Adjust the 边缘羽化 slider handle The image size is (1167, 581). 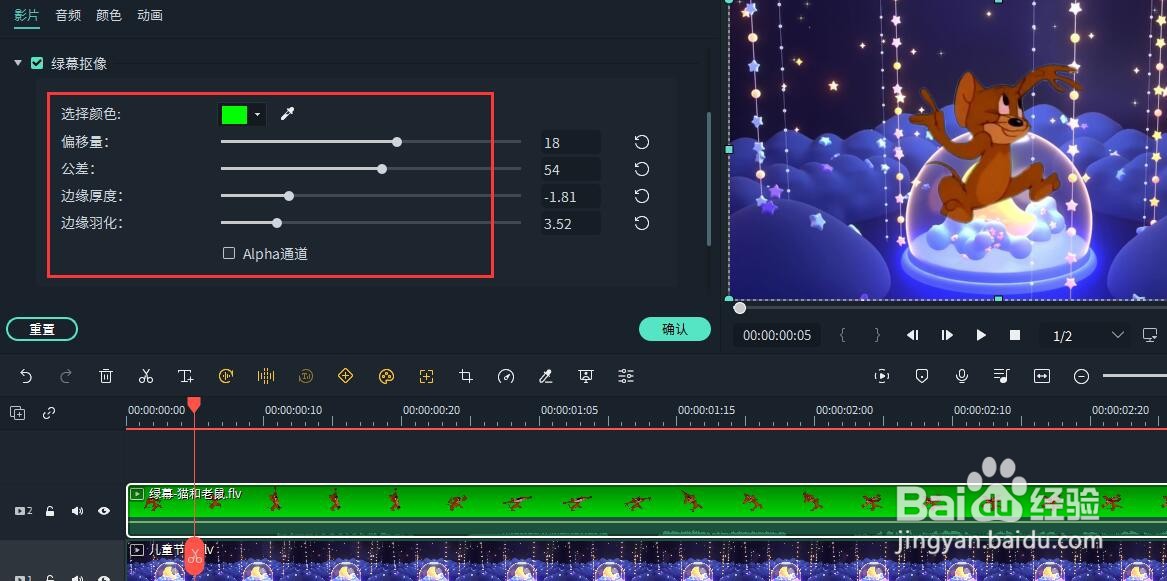coord(277,222)
